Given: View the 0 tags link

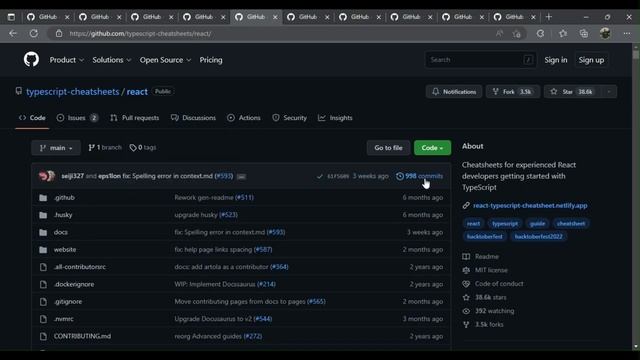Looking at the screenshot, I should tap(143, 147).
